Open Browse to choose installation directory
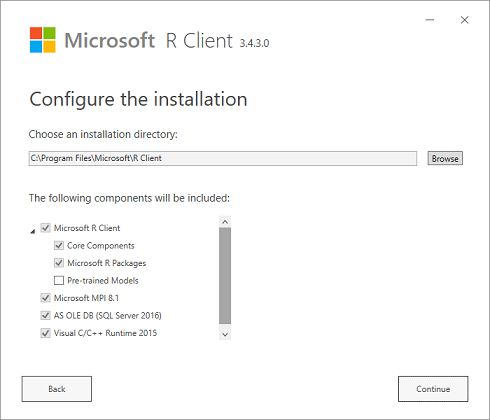Image resolution: width=490 pixels, height=420 pixels. (x=445, y=158)
